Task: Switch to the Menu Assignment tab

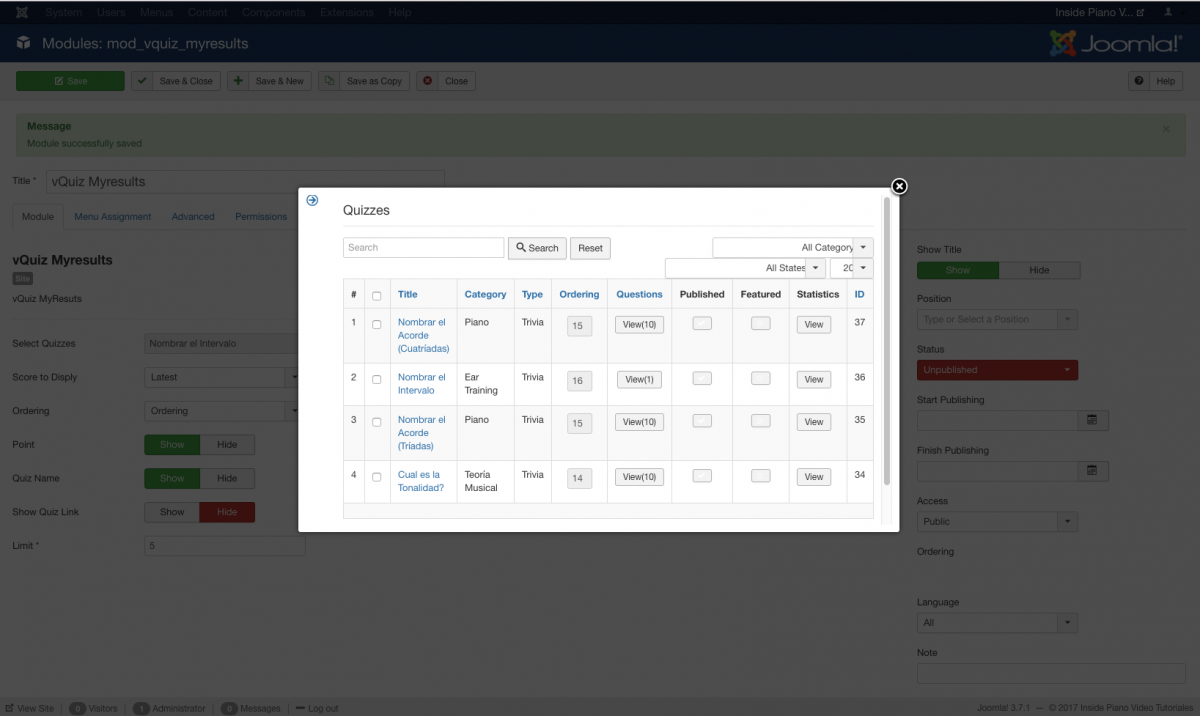Action: pyautogui.click(x=112, y=216)
